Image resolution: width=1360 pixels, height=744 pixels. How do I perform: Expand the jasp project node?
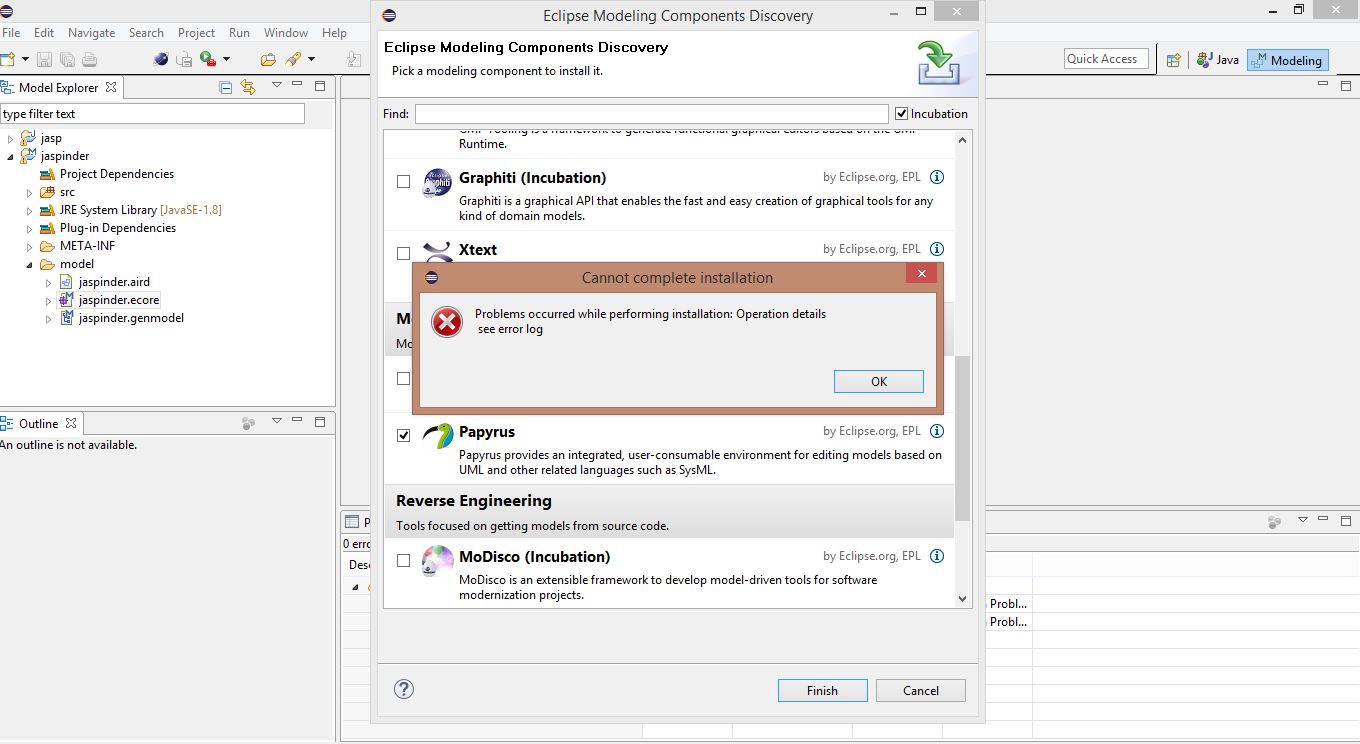[x=11, y=138]
